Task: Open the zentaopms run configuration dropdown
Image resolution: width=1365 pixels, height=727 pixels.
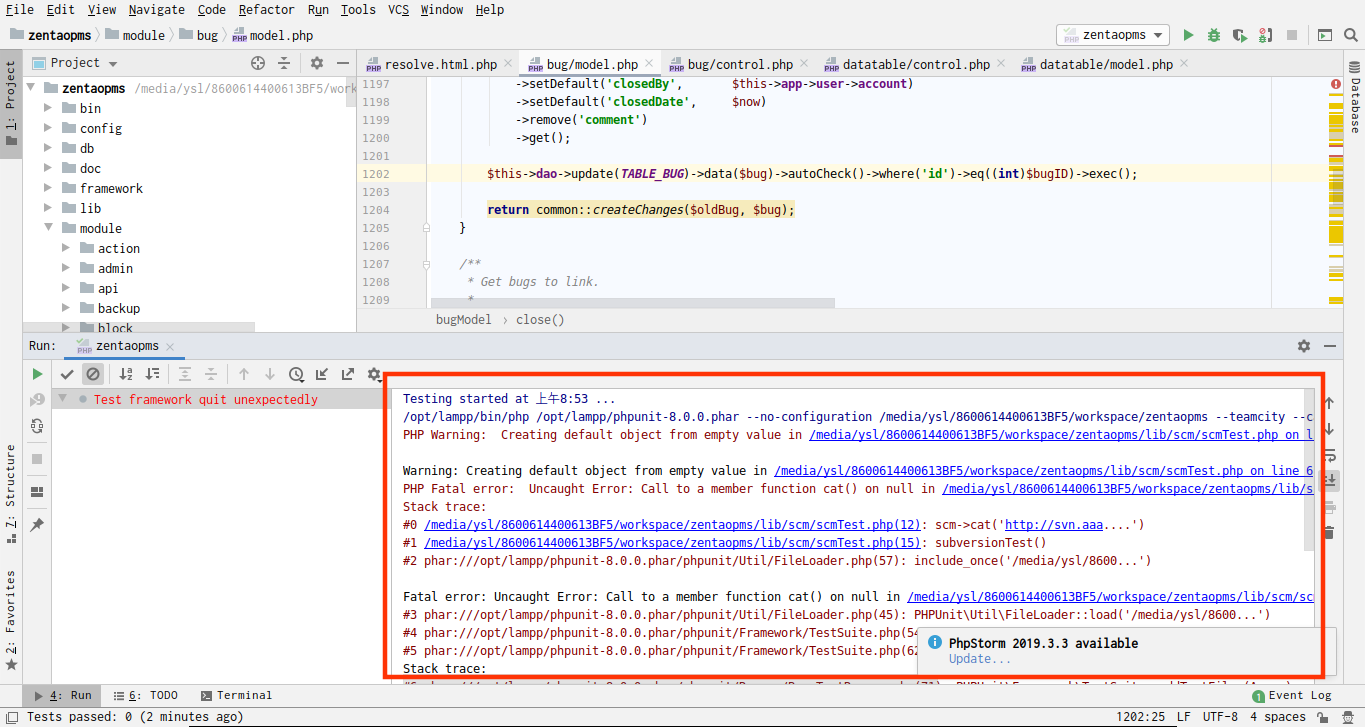Action: (x=1113, y=35)
